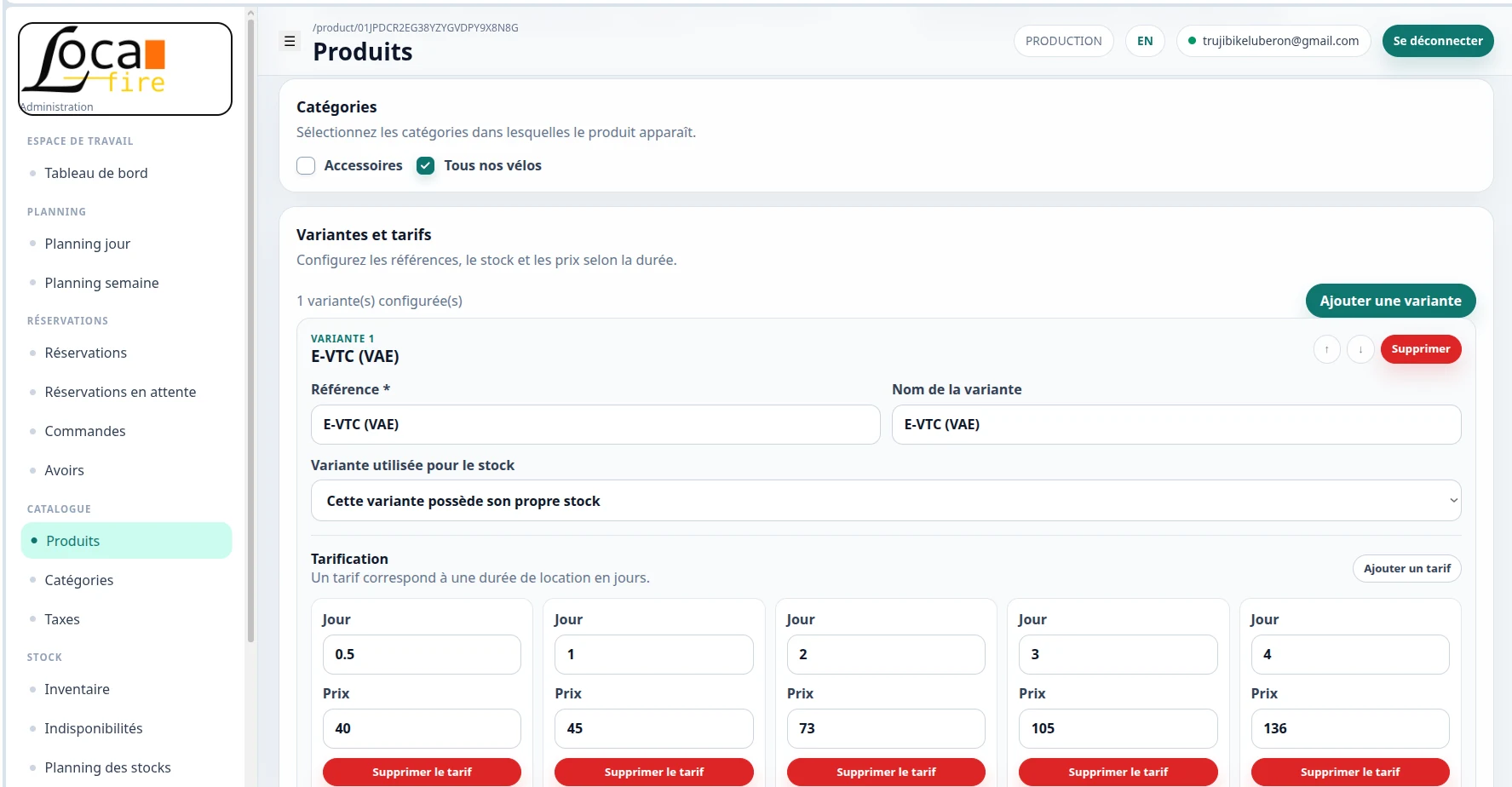The height and width of the screenshot is (787, 1512).
Task: Move variant 1 up with arrow
Action: (1326, 349)
